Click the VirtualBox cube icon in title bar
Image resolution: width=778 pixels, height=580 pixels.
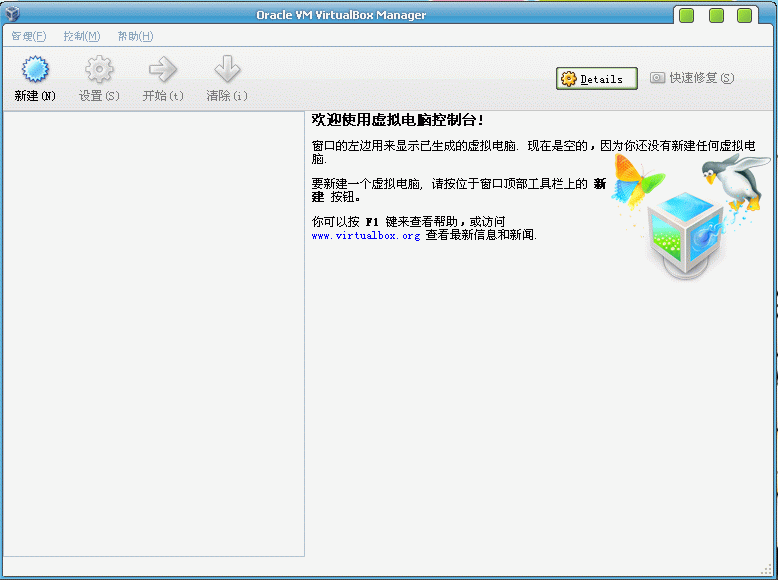(x=12, y=13)
